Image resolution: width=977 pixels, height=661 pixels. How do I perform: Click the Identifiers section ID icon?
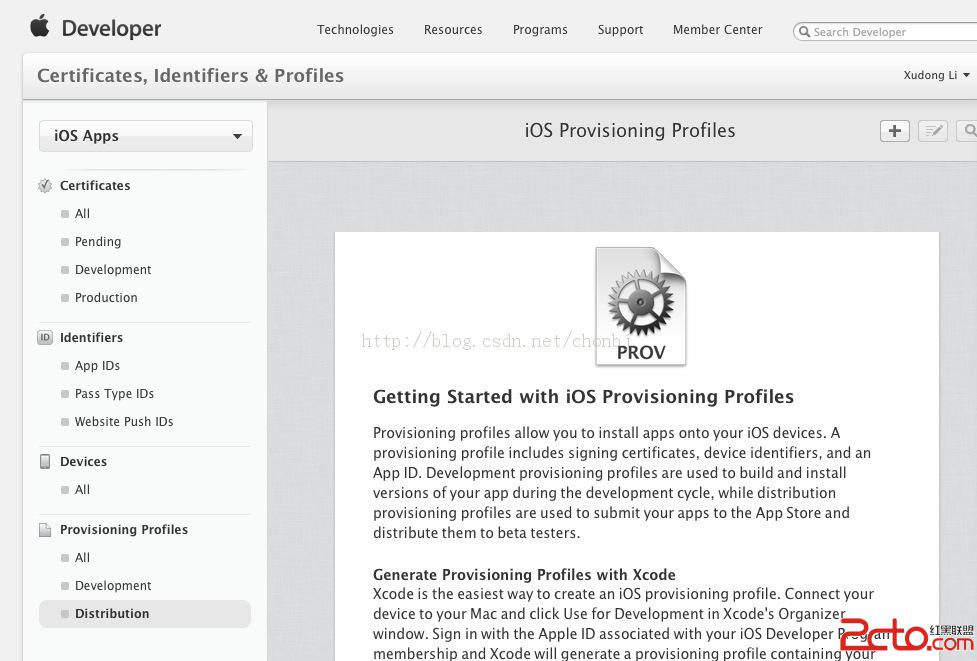pos(45,338)
